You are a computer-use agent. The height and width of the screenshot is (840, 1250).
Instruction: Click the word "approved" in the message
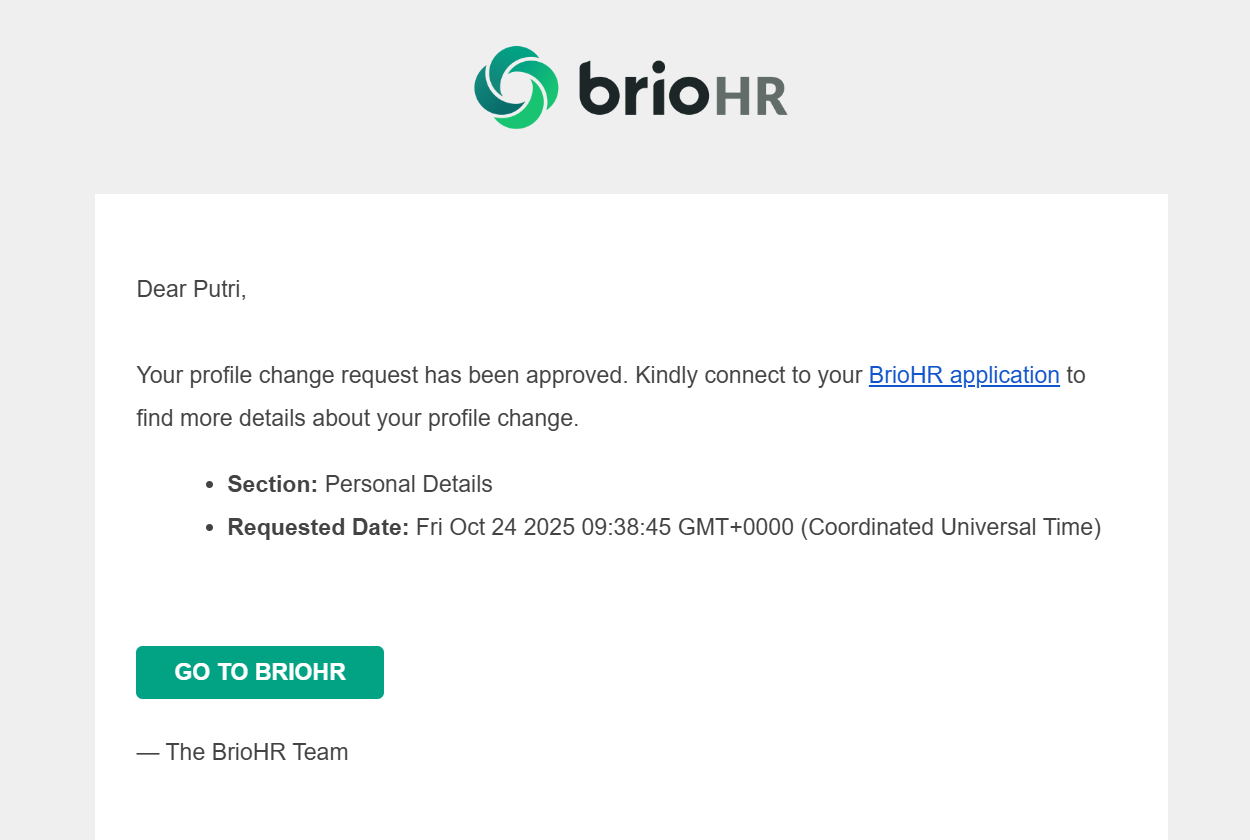579,375
